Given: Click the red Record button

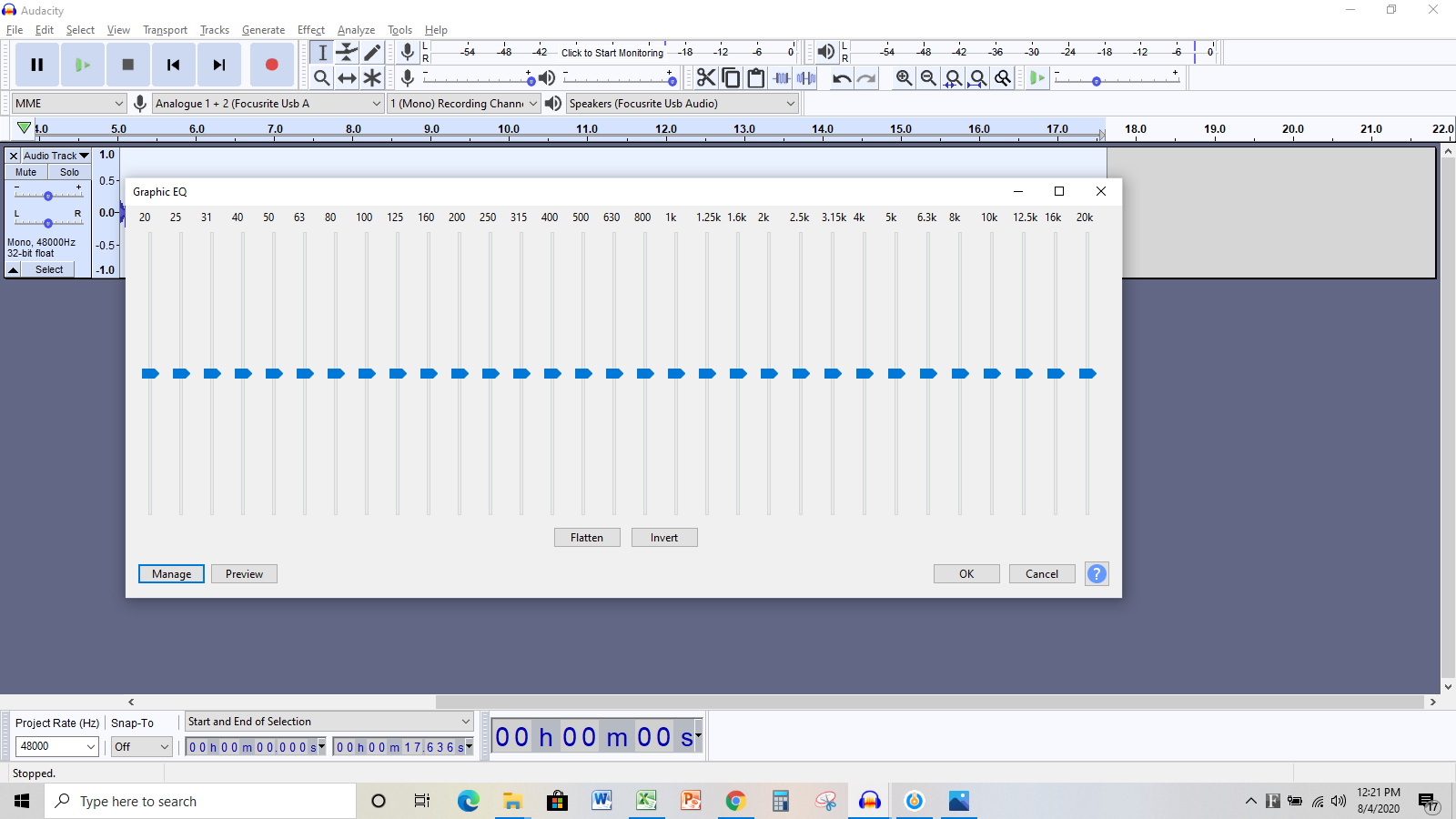Looking at the screenshot, I should pyautogui.click(x=271, y=65).
